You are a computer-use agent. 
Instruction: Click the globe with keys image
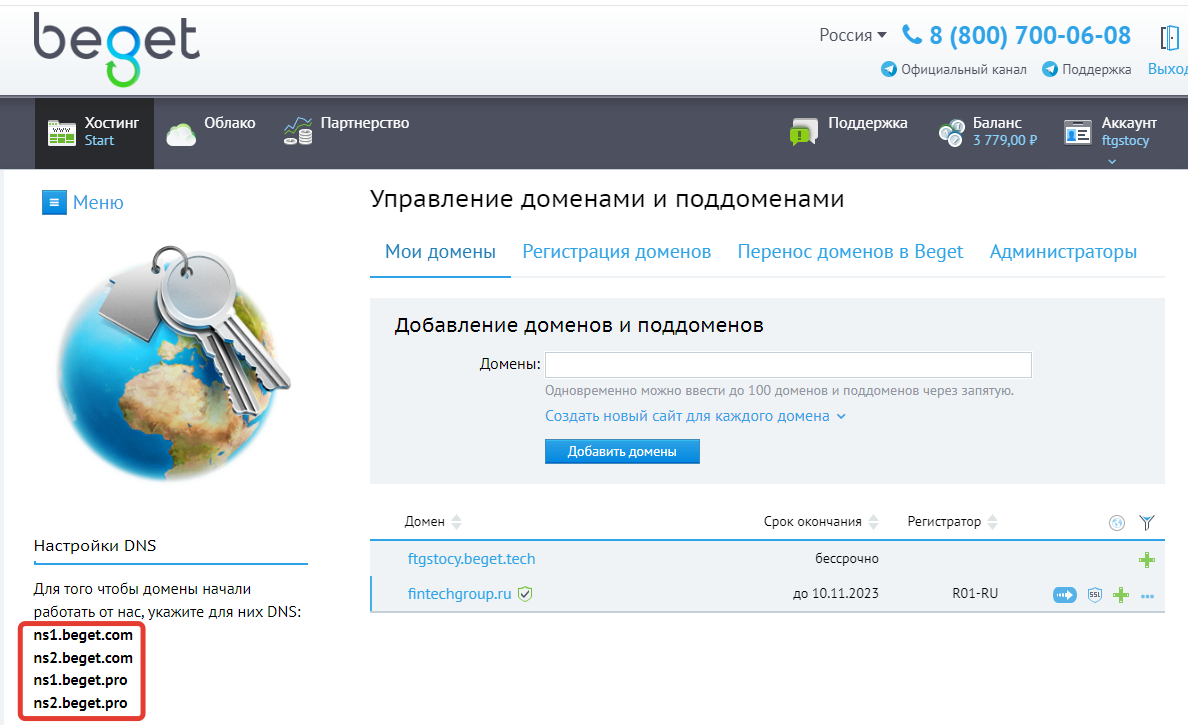click(173, 362)
